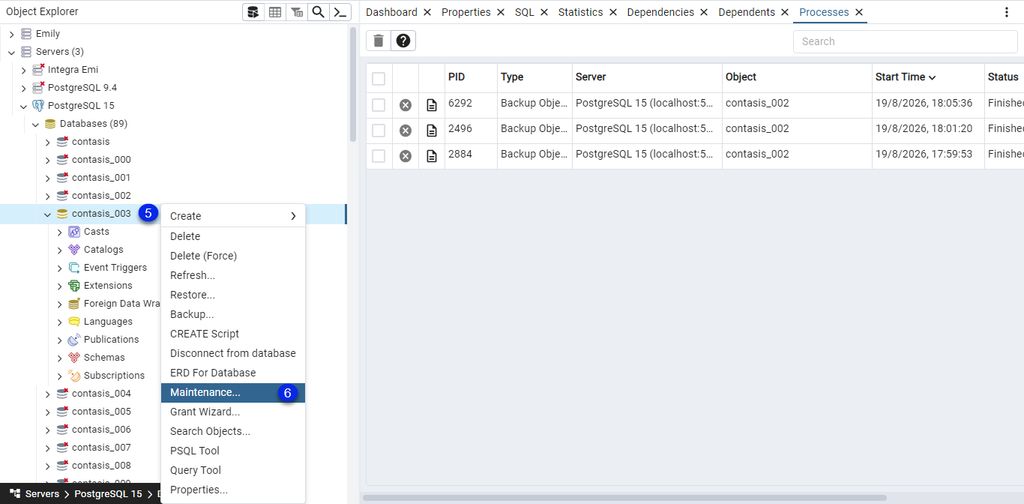The image size is (1024, 504).
Task: Choose Properties... in the context menu
Action: click(233, 490)
